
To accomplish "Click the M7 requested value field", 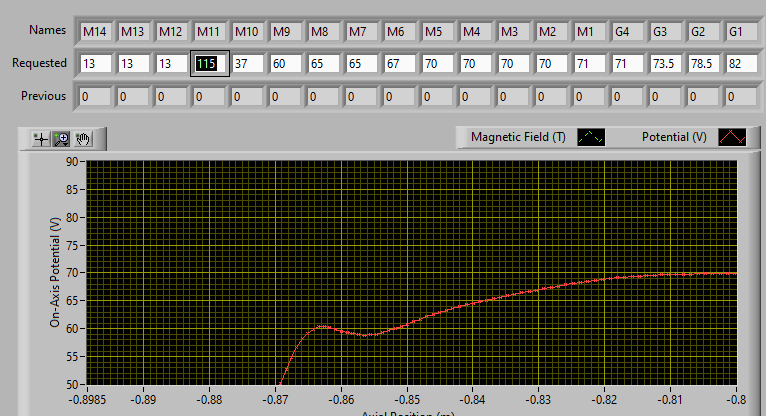I will (362, 64).
